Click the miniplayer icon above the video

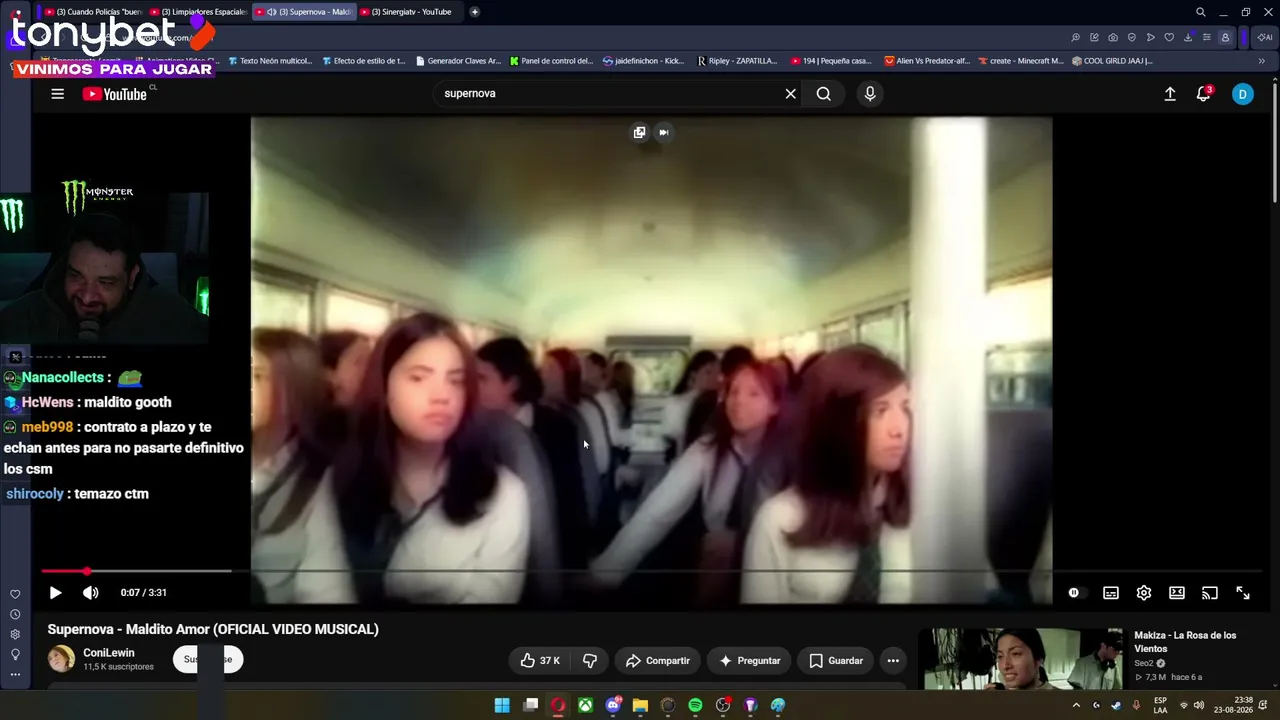(639, 132)
